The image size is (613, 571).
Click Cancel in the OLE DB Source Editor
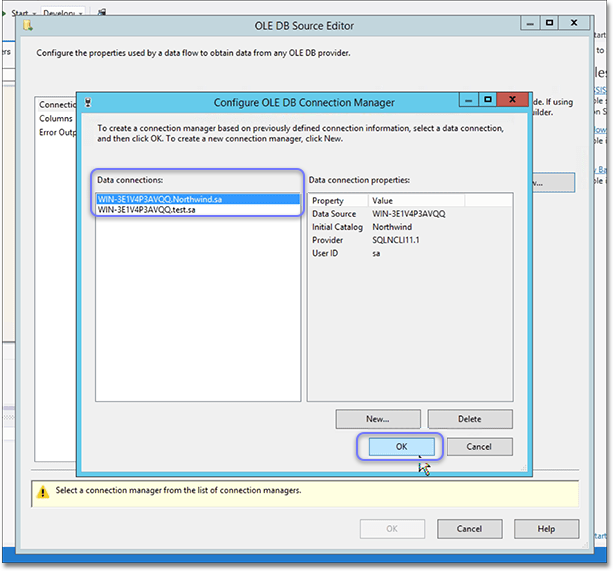click(469, 529)
